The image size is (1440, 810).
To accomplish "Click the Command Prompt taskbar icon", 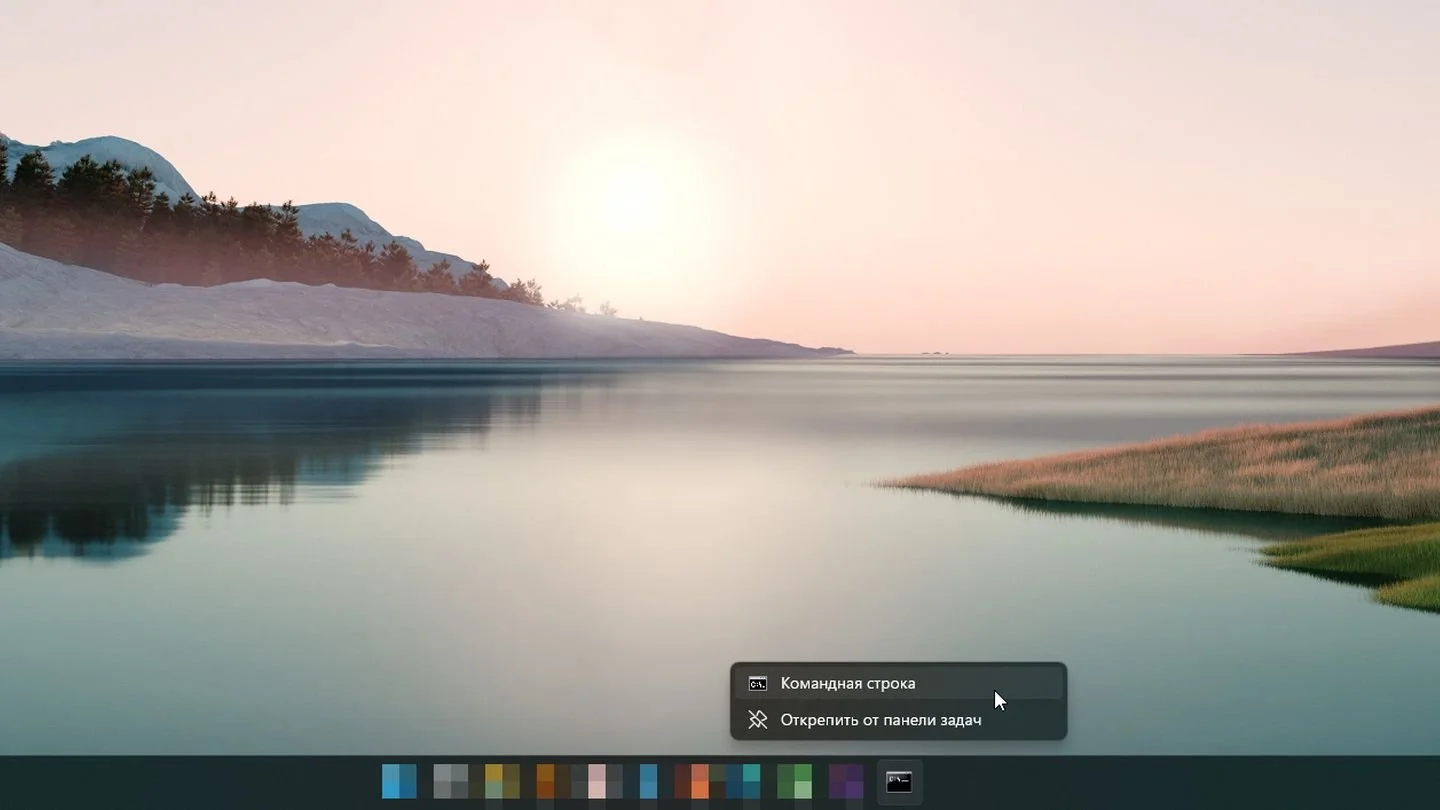I will [899, 782].
